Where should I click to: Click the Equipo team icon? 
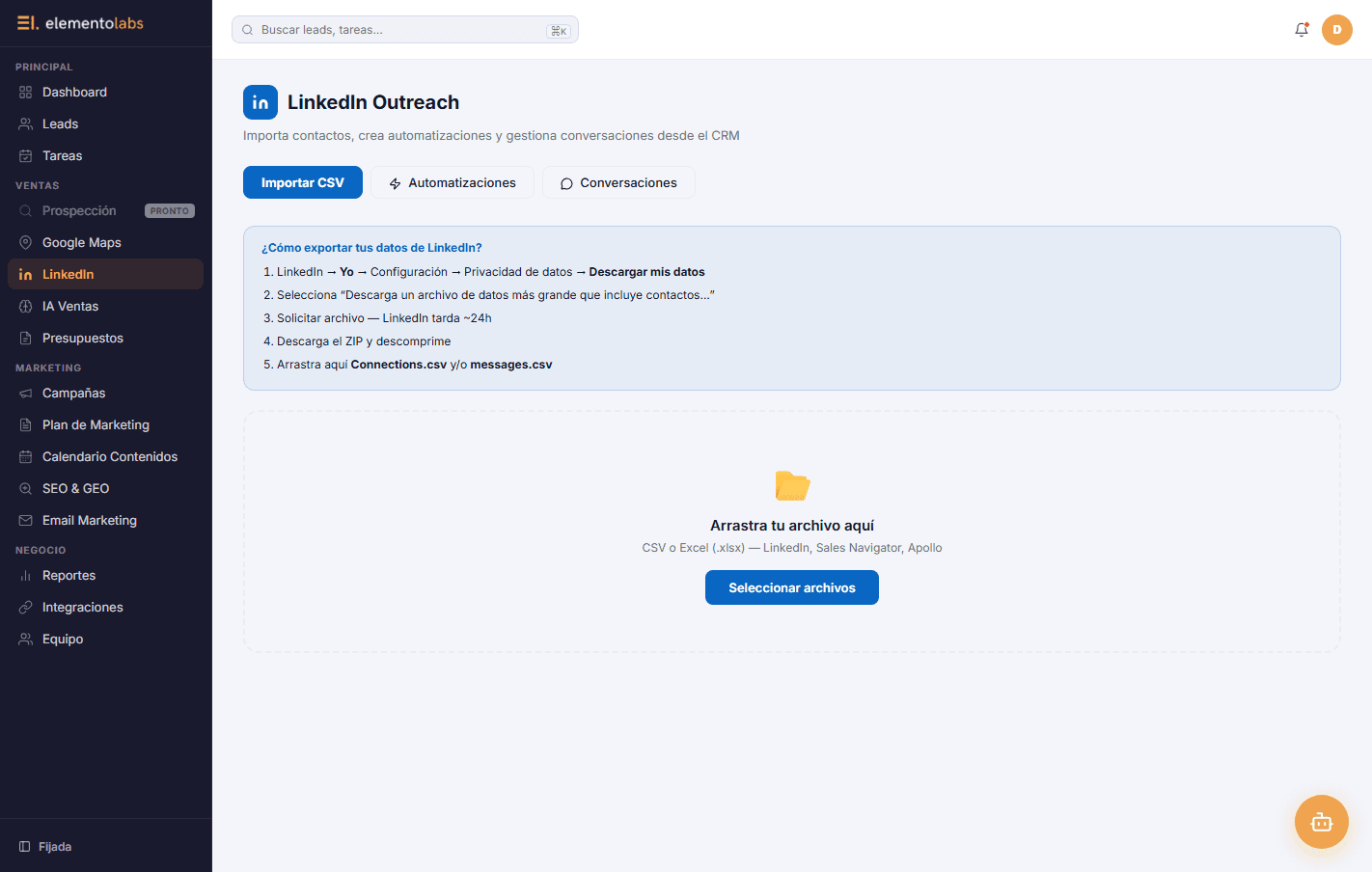26,640
